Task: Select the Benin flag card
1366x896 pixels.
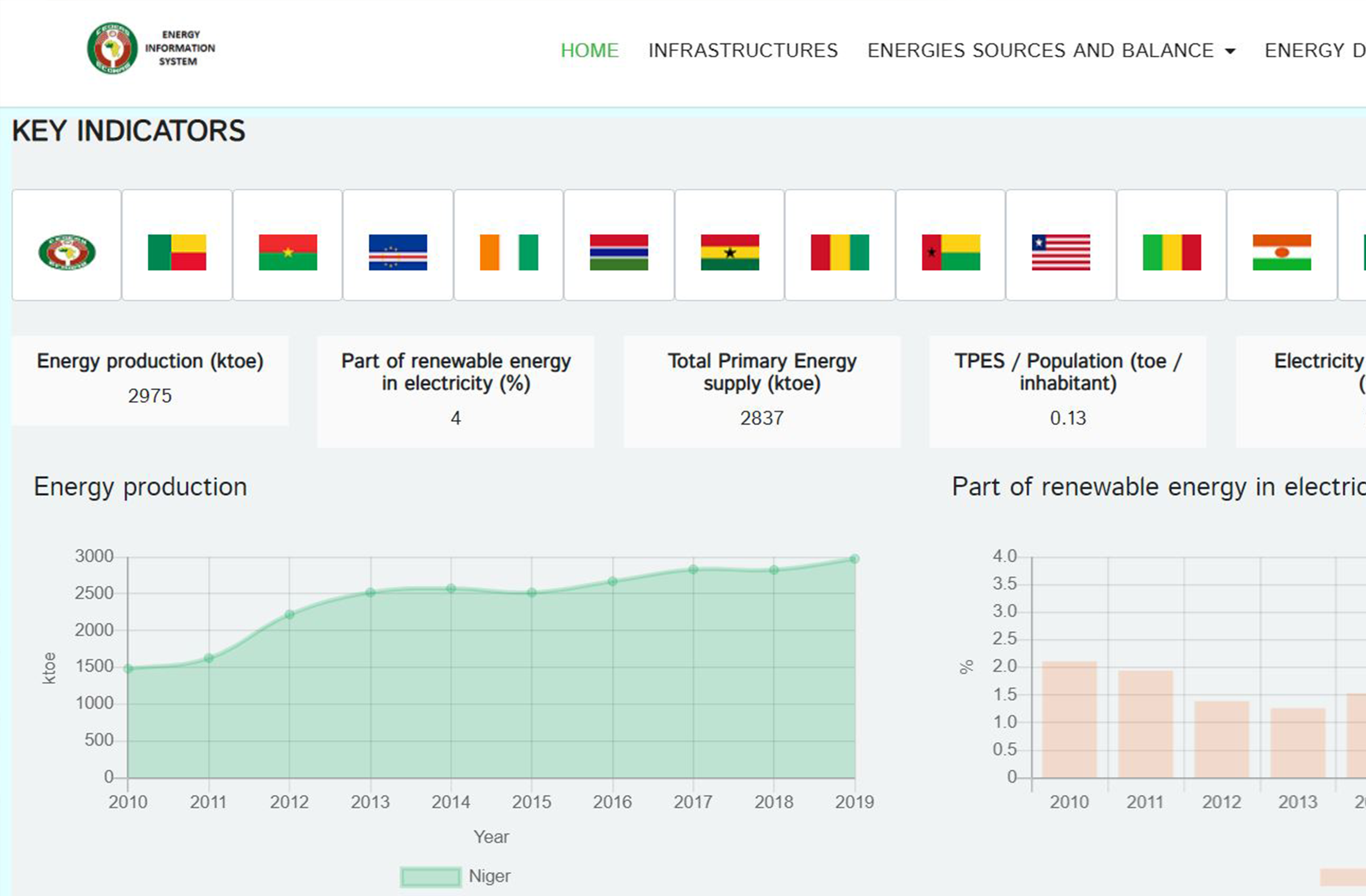Action: click(177, 245)
